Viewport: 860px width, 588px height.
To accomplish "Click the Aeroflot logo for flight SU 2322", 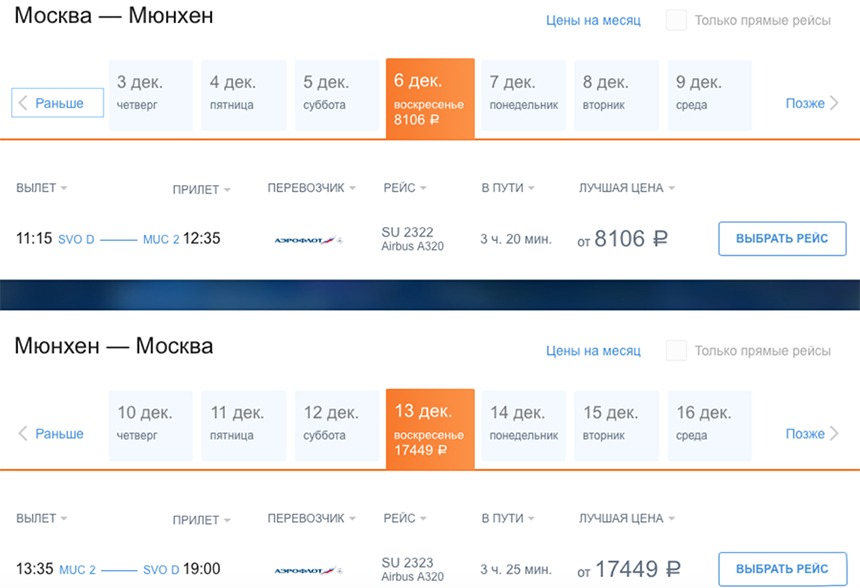I will tap(308, 240).
